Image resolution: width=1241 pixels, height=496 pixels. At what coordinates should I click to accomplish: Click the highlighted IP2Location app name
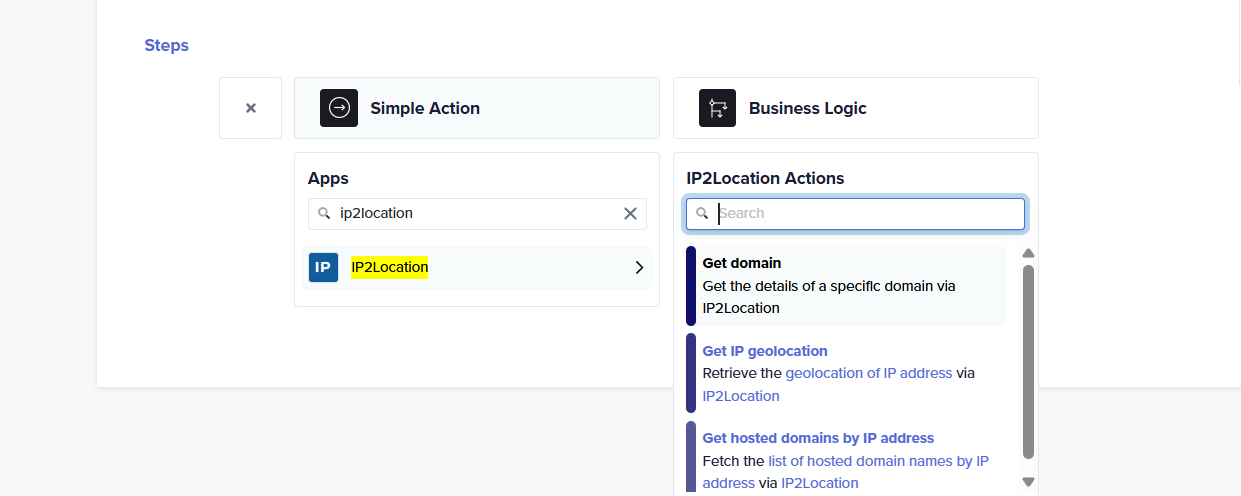tap(389, 267)
